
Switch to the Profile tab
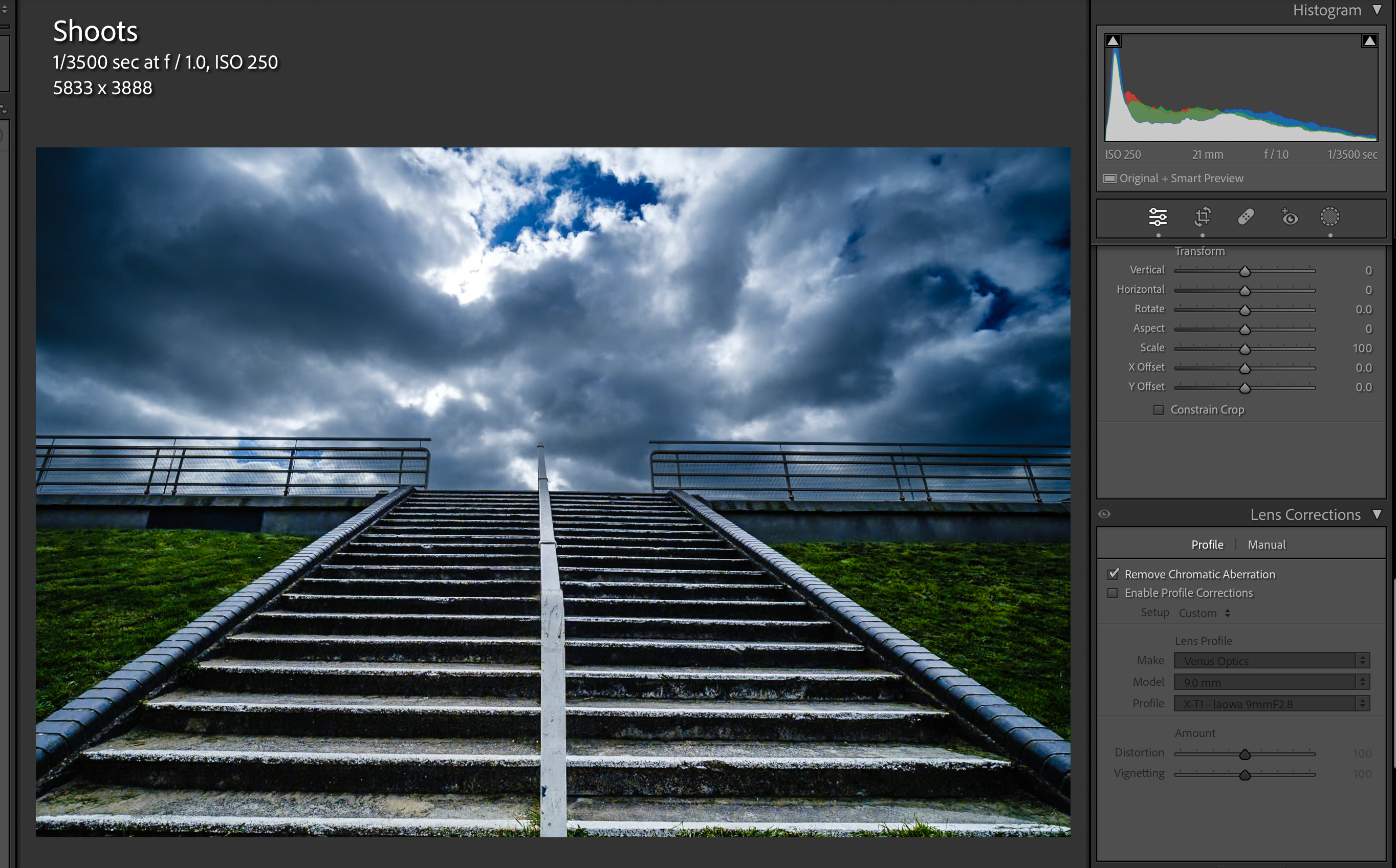pyautogui.click(x=1207, y=544)
